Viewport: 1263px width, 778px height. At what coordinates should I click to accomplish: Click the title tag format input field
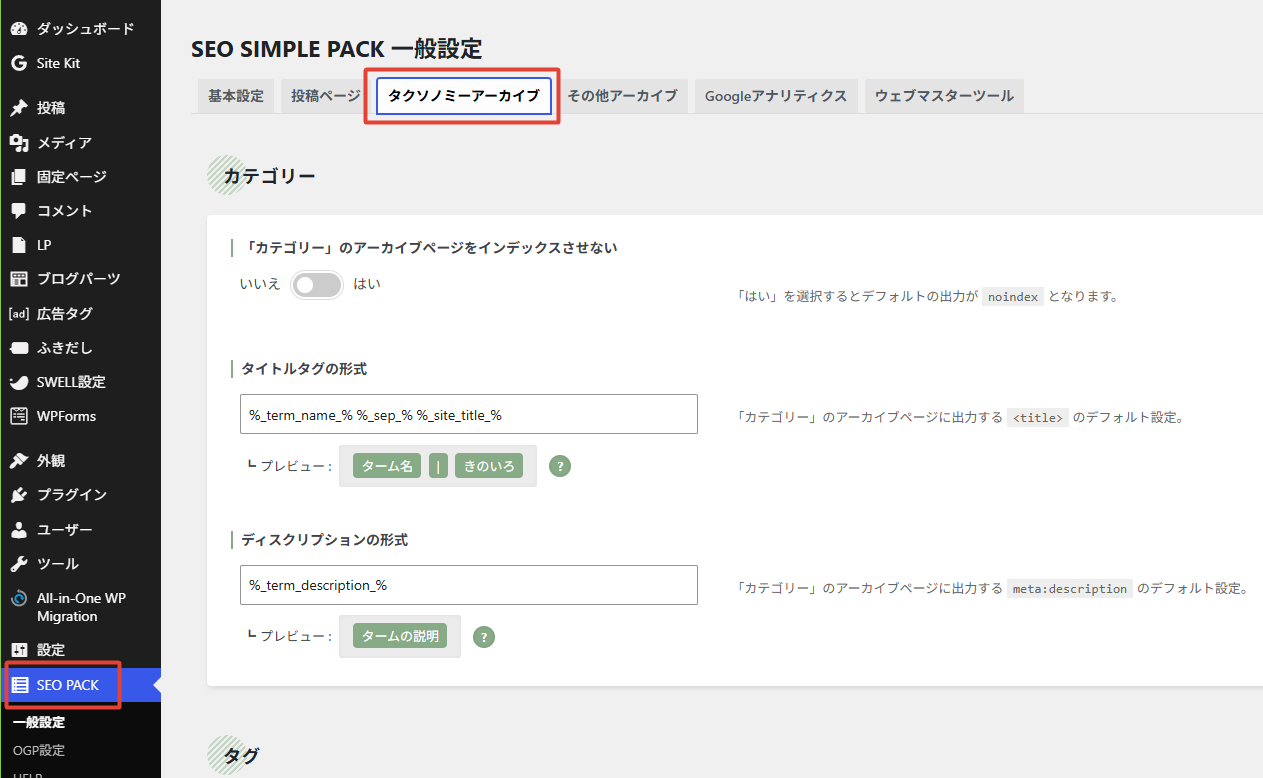coord(469,414)
